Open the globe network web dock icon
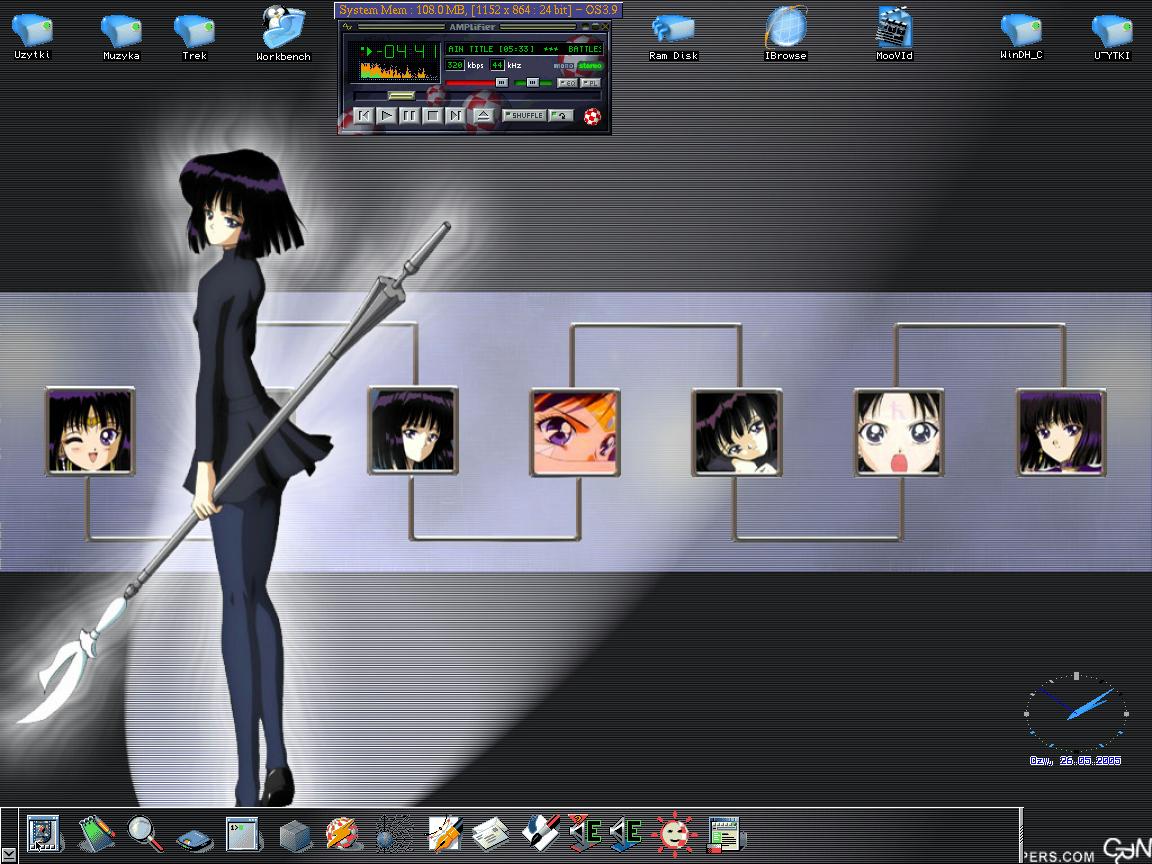 tap(394, 834)
